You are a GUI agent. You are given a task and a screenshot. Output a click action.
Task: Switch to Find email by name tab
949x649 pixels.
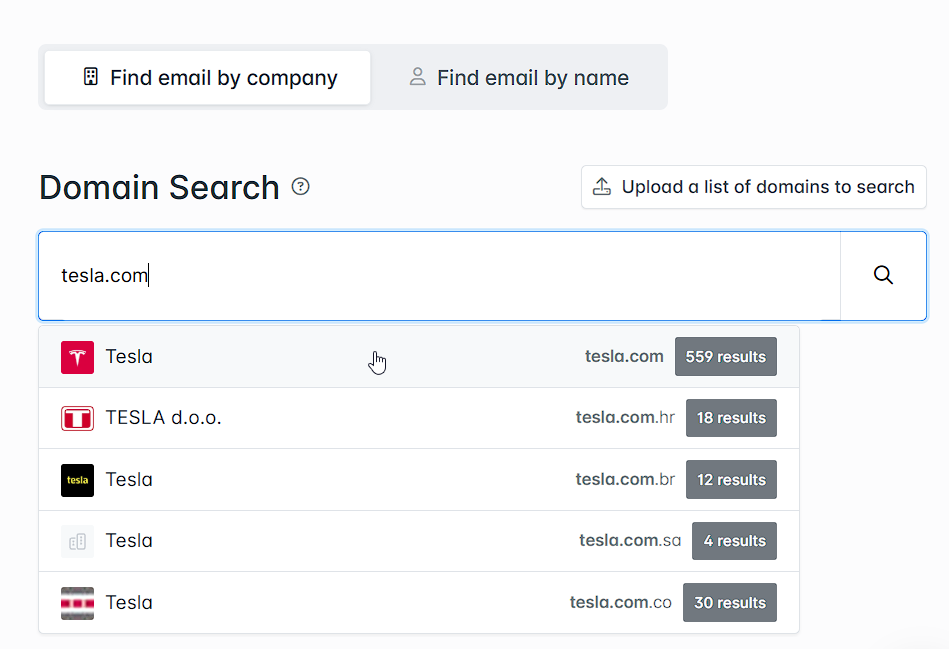(519, 77)
